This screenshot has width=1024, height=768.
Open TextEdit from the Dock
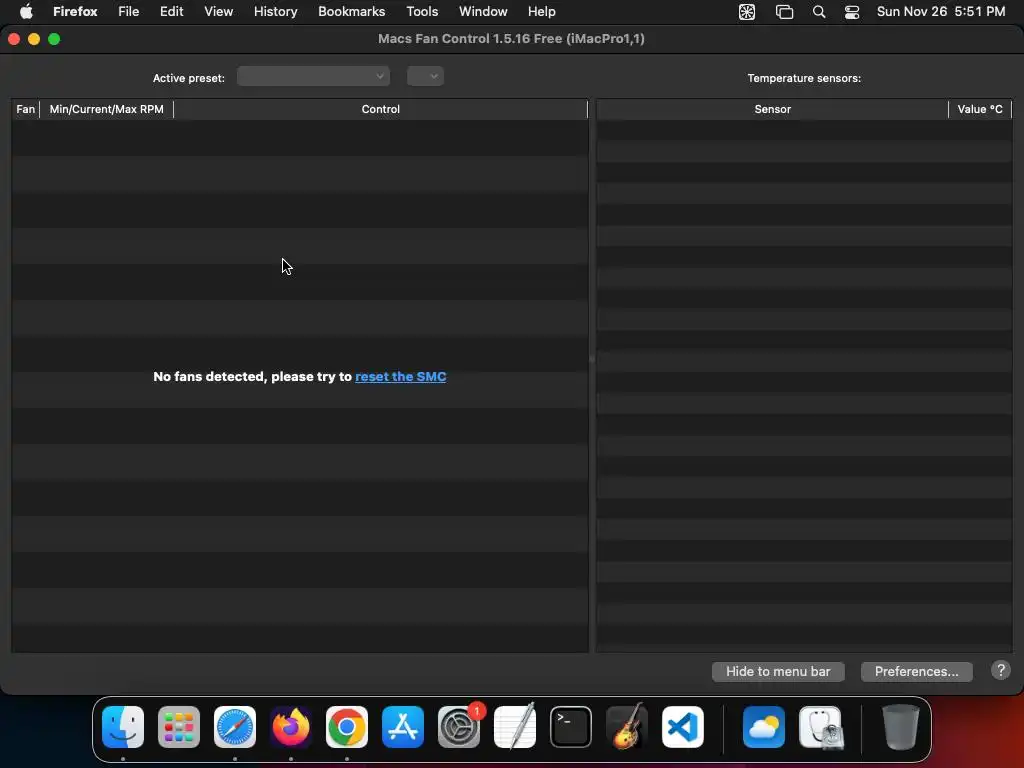pyautogui.click(x=515, y=727)
